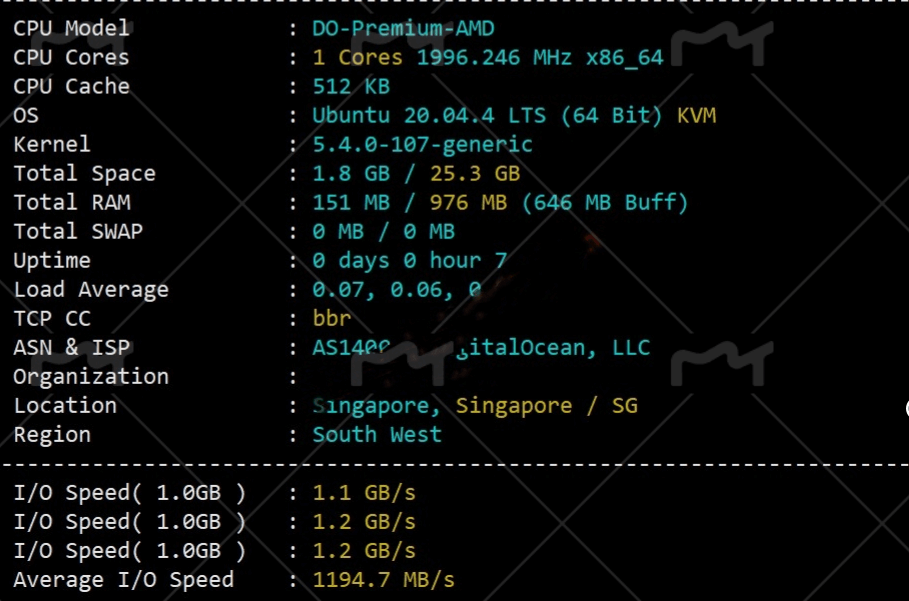Click second 'I/O Speed( 1.0GB )' label
Screen dimensions: 909x601
[129, 522]
